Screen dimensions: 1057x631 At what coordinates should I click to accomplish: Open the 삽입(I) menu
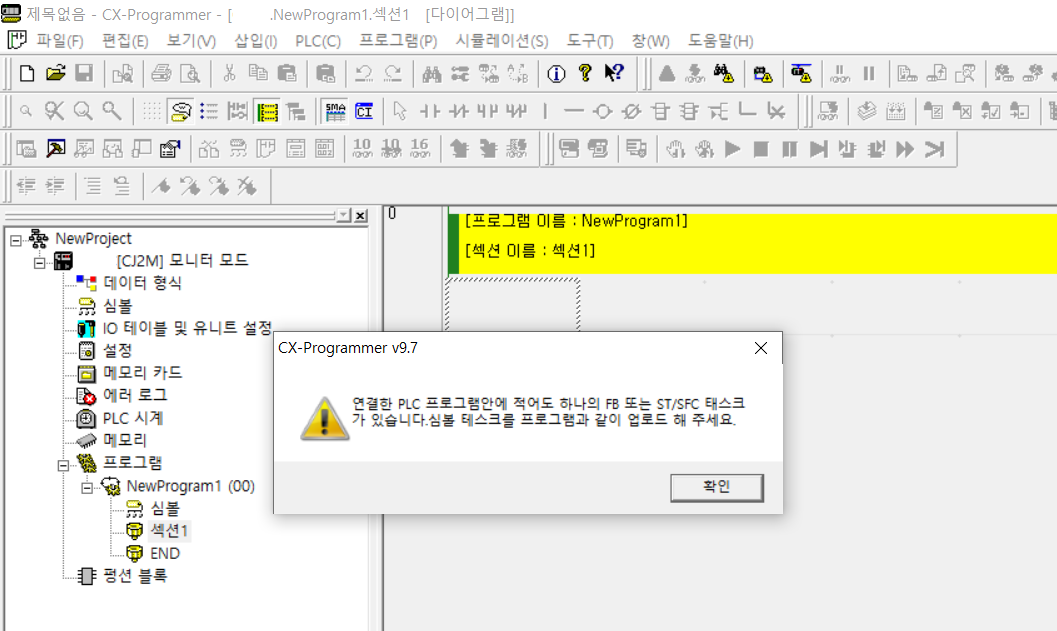tap(255, 41)
